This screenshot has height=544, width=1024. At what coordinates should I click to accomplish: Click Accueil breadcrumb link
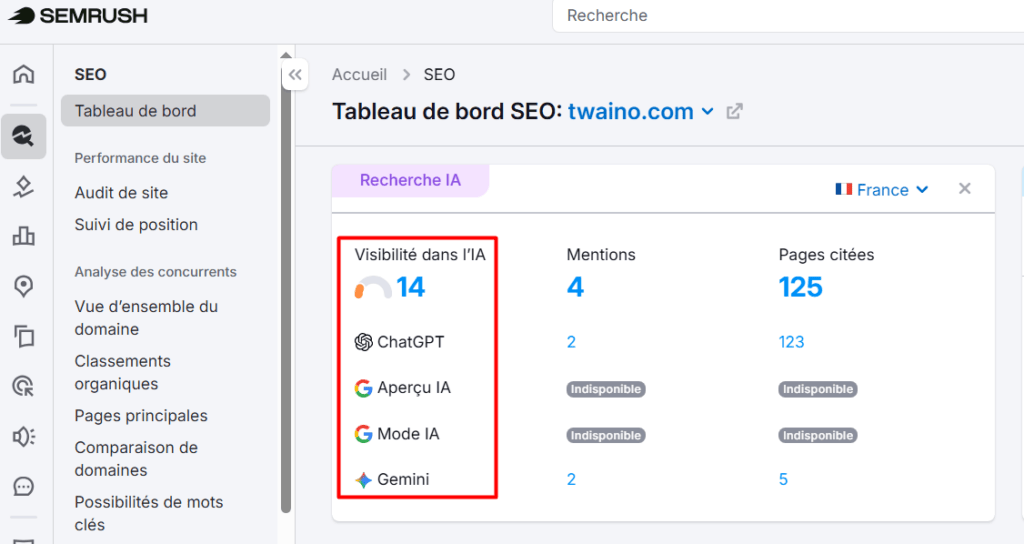(359, 74)
